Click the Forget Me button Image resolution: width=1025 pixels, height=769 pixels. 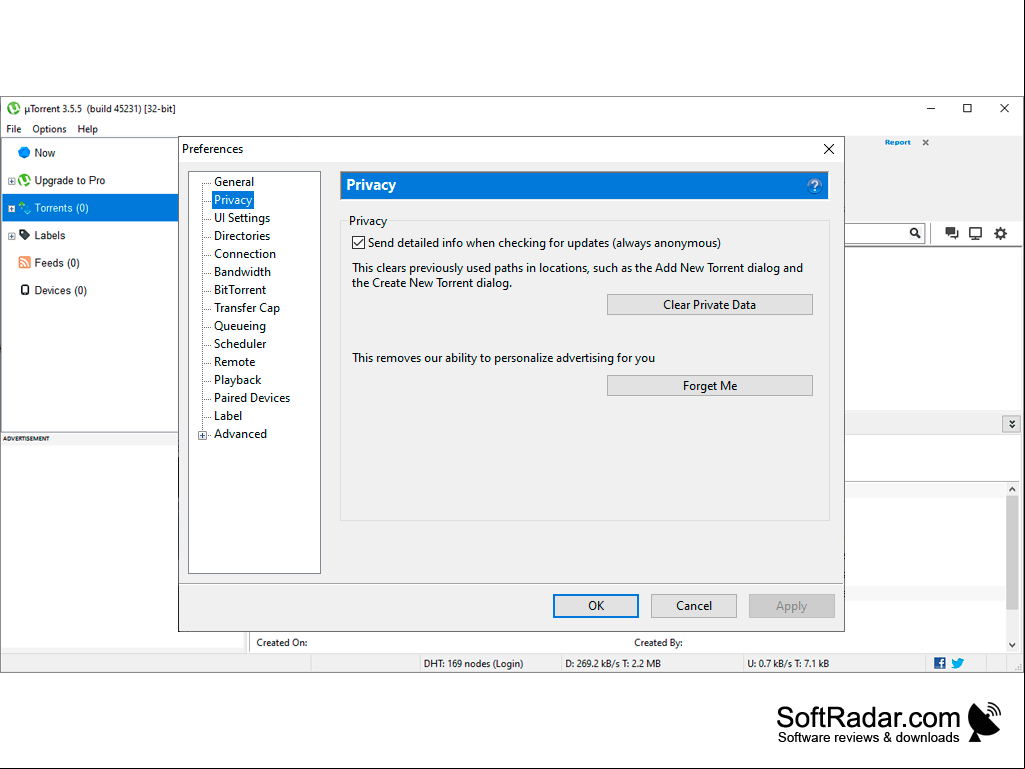[709, 386]
